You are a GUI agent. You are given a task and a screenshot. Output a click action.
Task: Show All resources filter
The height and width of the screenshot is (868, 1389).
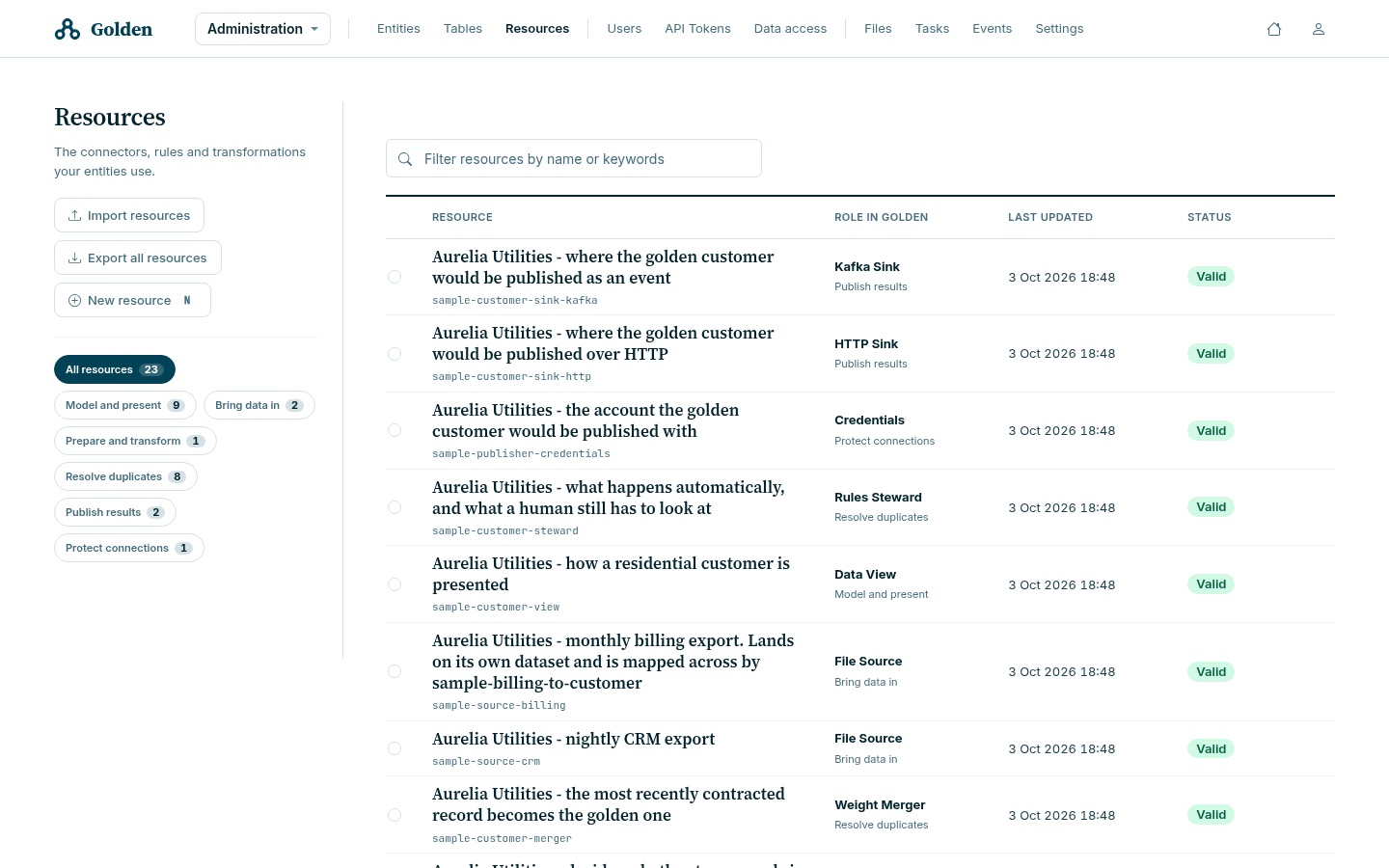(115, 369)
